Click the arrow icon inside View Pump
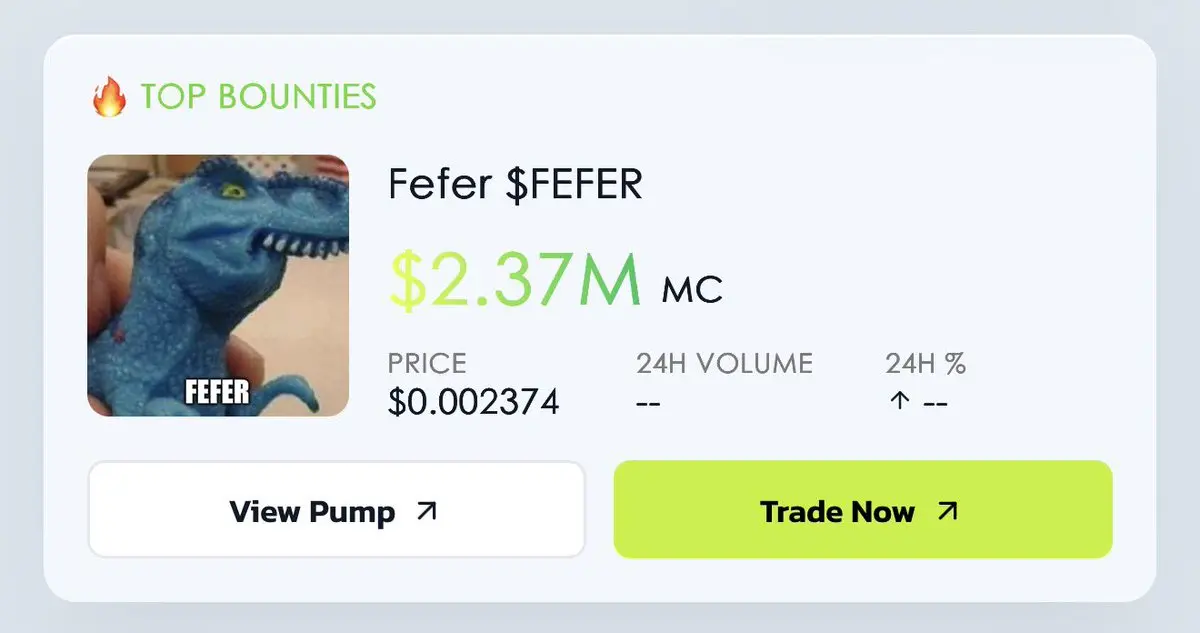Screen dimensions: 1200x633 pyautogui.click(x=427, y=511)
